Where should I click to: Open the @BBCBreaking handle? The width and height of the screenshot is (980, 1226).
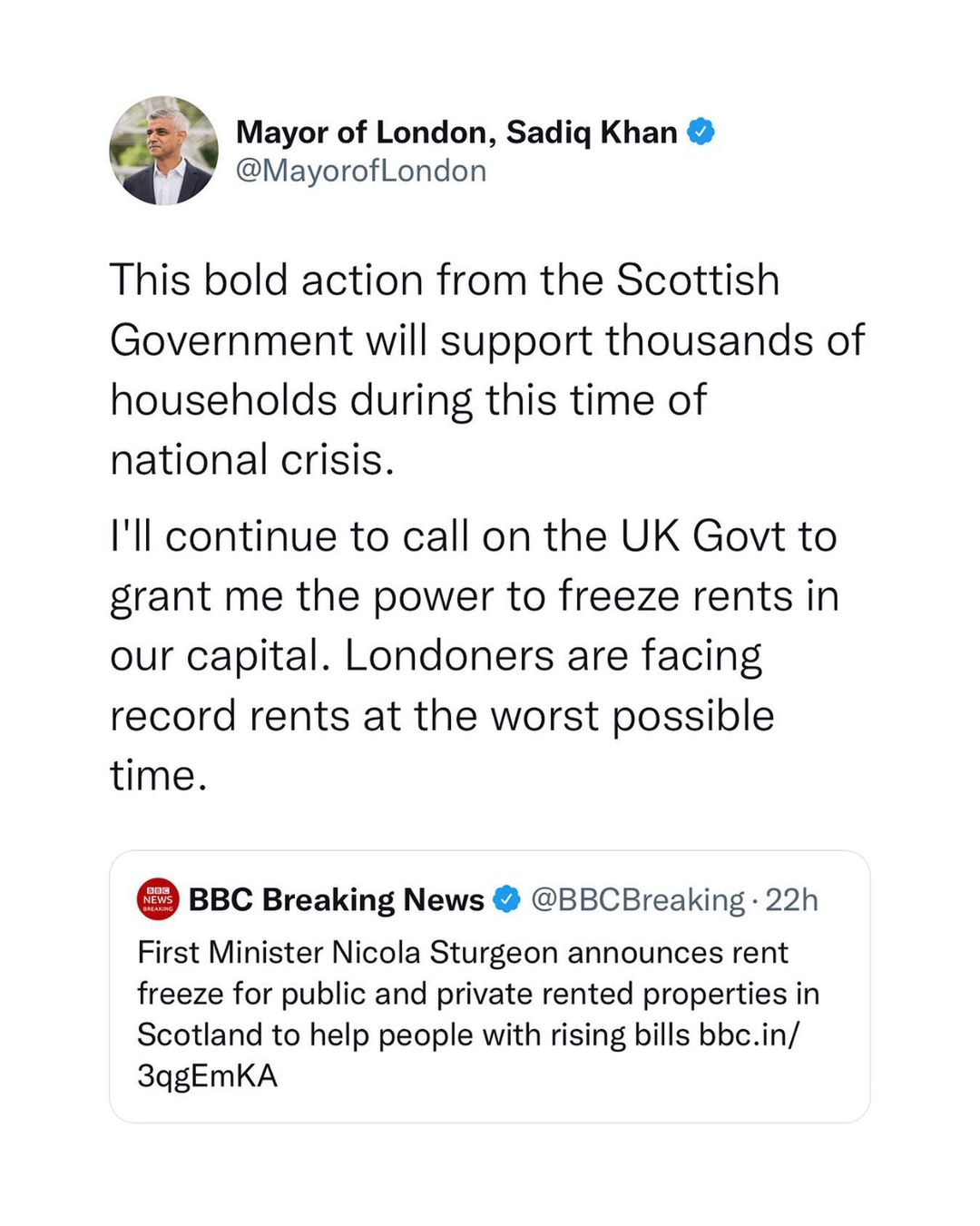(638, 899)
